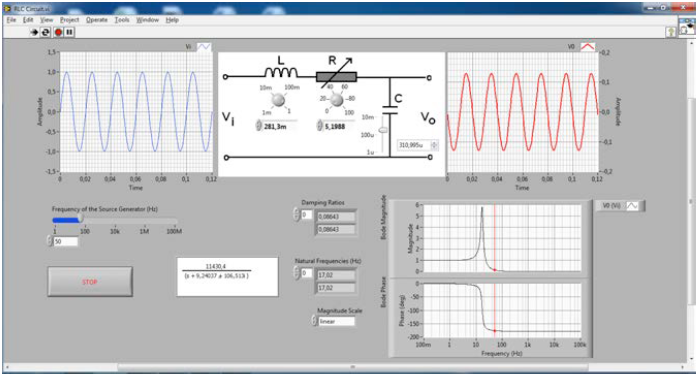Click the inductance L knob

pos(278,100)
